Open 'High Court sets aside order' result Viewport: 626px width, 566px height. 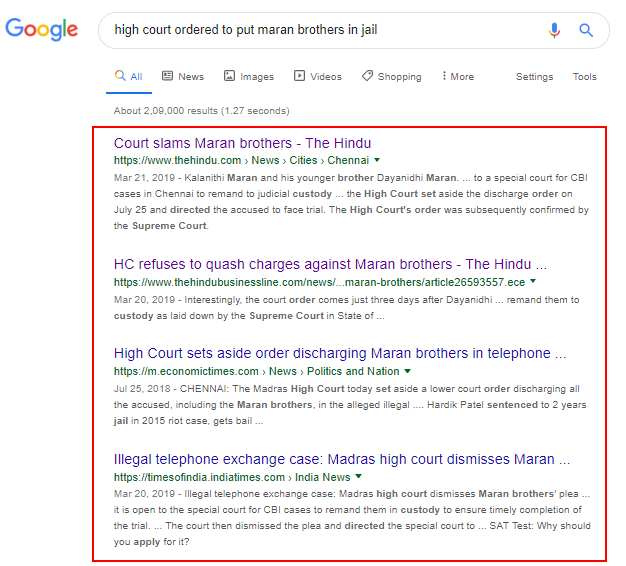(340, 353)
